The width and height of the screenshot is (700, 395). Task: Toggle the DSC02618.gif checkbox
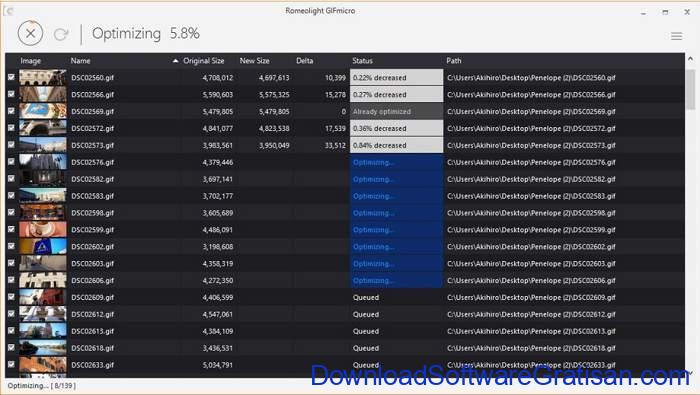(x=11, y=348)
